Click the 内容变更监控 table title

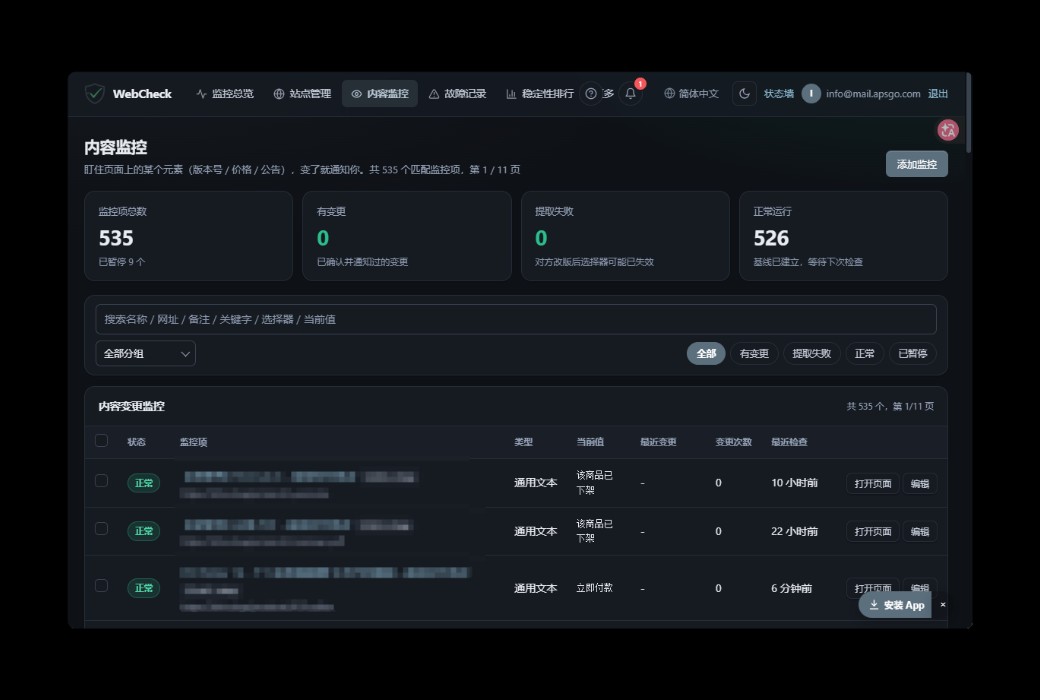pyautogui.click(x=131, y=406)
